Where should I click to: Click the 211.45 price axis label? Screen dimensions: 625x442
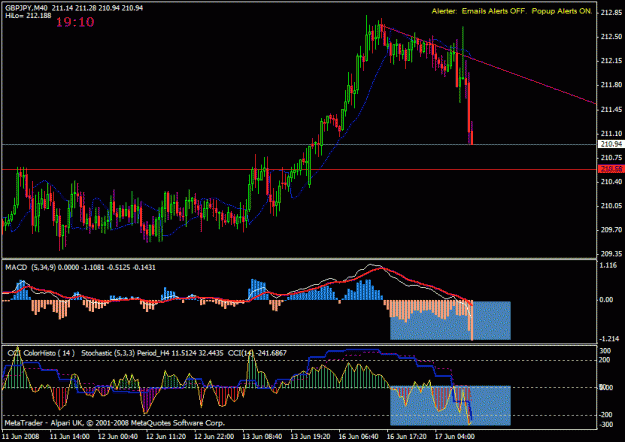(611, 110)
